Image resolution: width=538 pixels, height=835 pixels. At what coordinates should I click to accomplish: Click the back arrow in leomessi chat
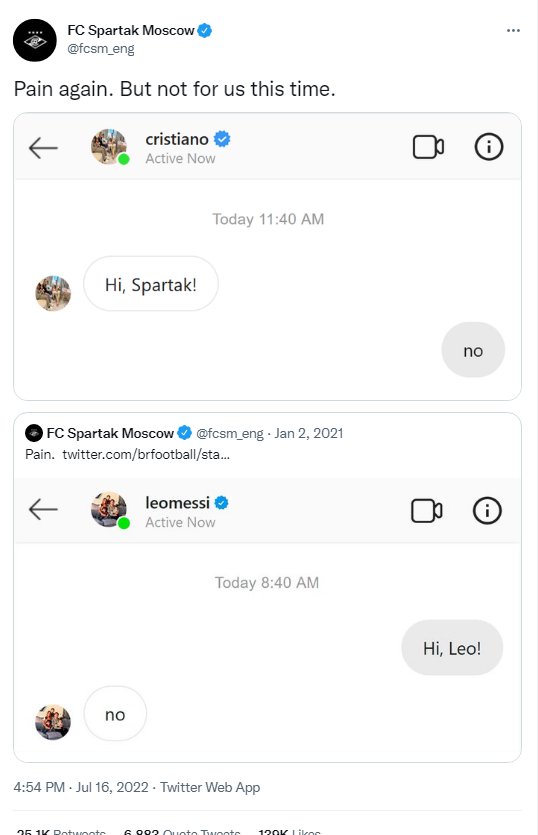pos(43,510)
